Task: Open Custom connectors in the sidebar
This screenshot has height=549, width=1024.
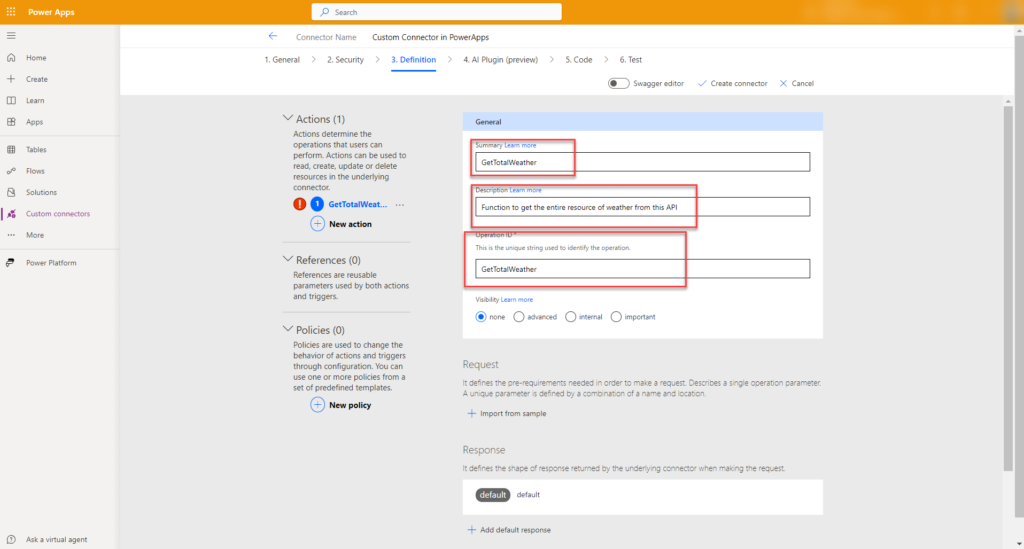Action: tap(57, 213)
